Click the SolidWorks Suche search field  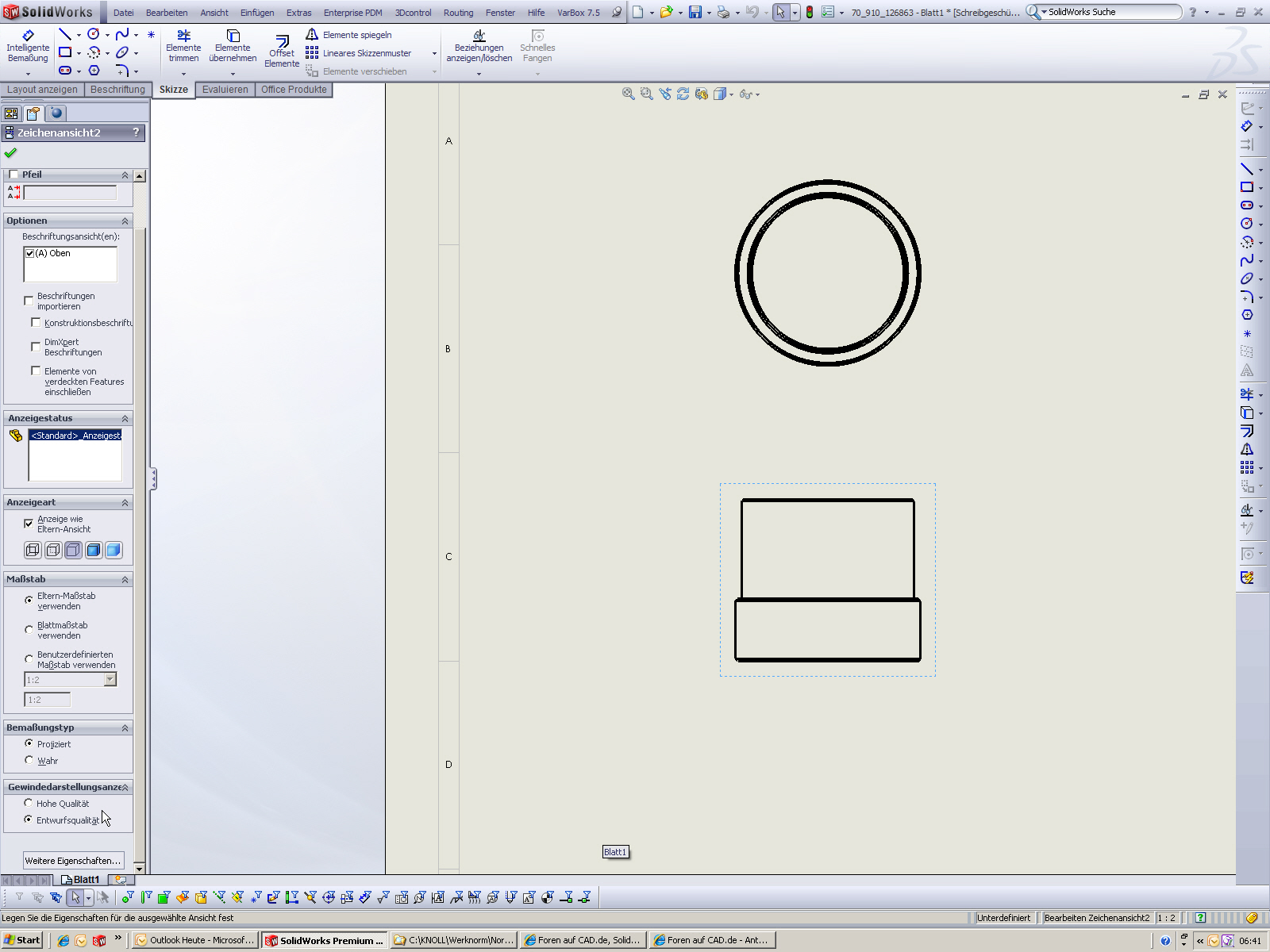coord(1110,12)
